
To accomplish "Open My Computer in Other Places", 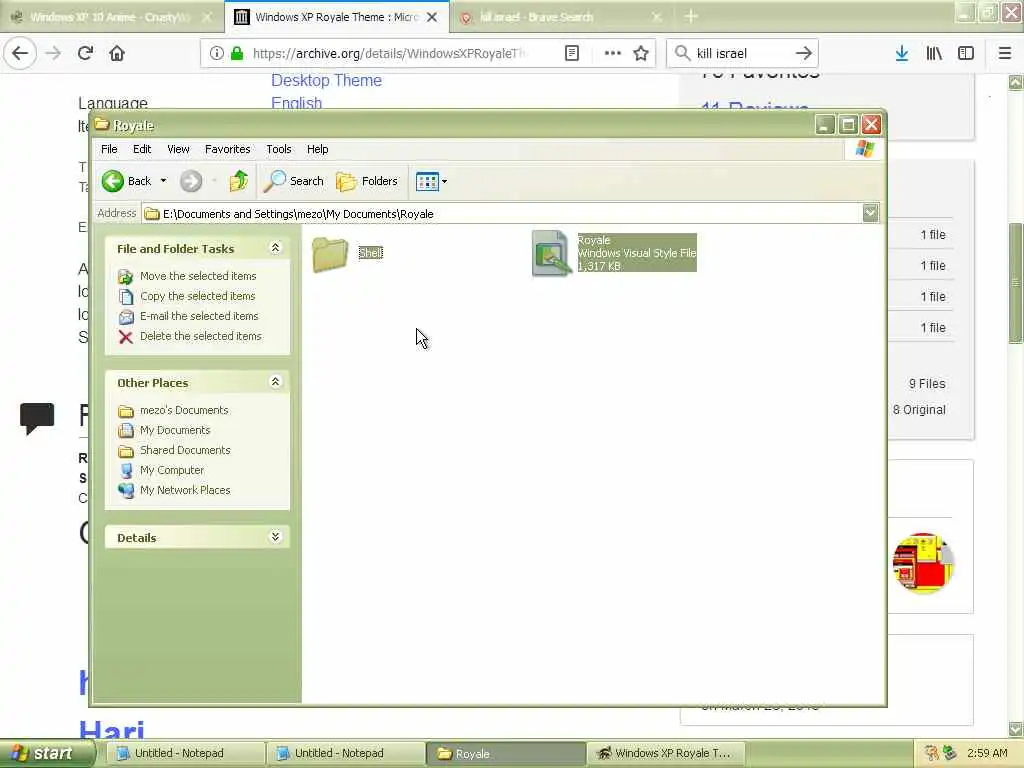I will click(x=172, y=470).
